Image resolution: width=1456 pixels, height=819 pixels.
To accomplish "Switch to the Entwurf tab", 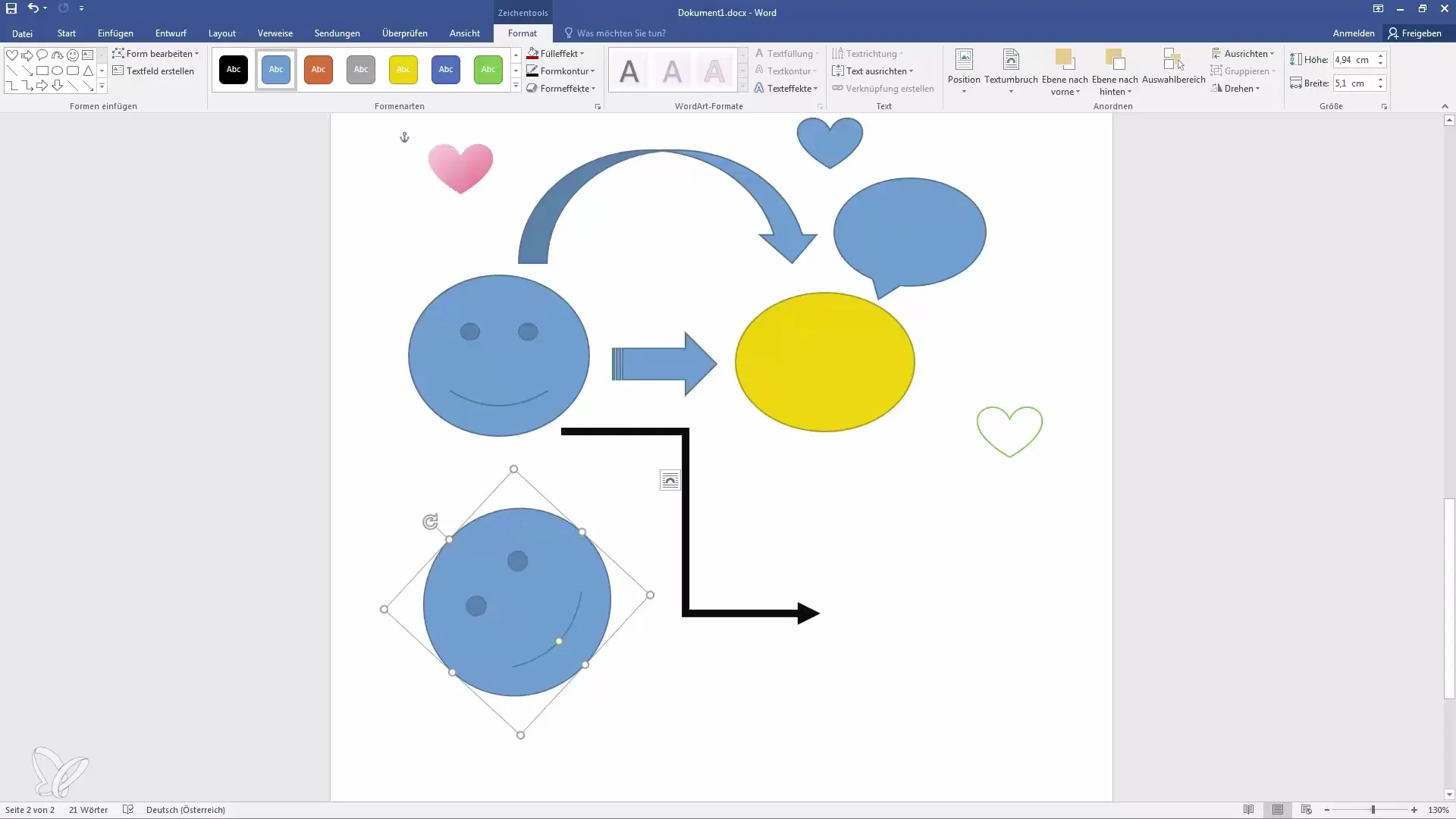I will point(171,33).
